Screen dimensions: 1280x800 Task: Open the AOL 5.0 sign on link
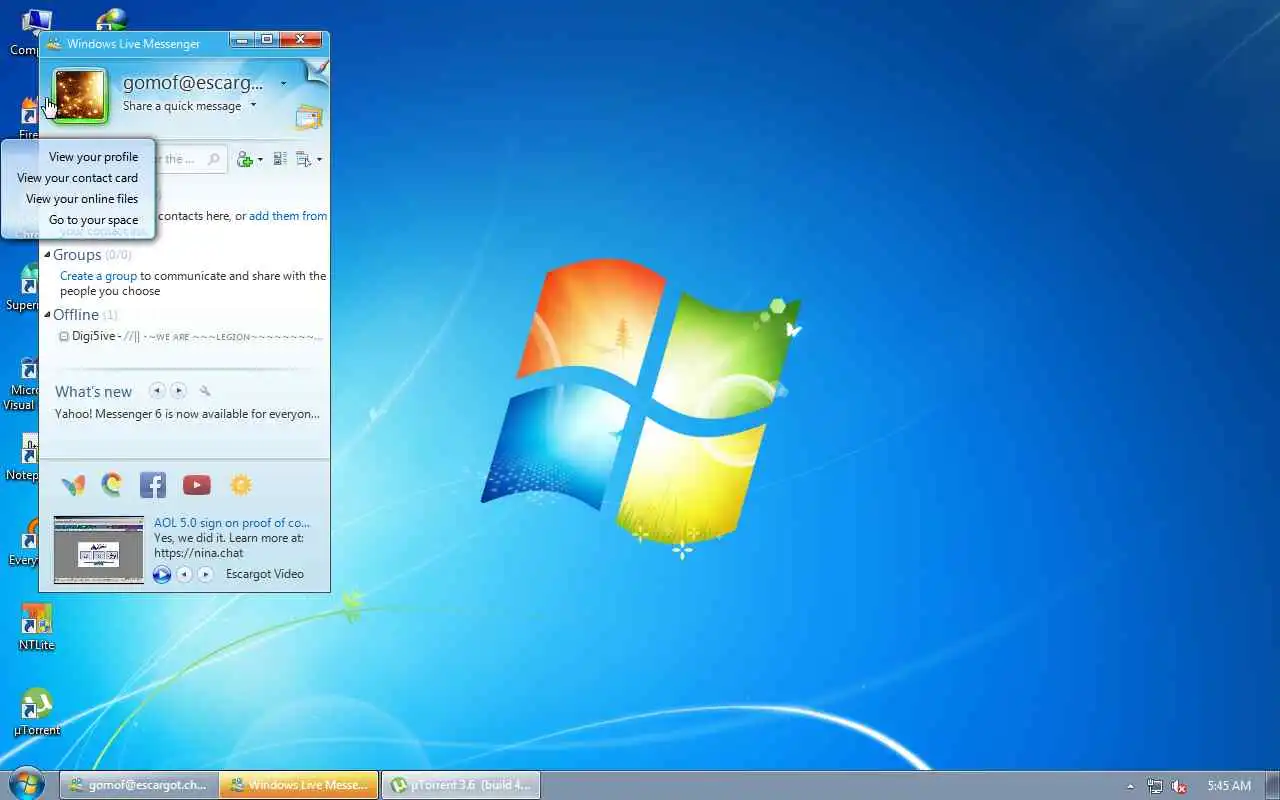pos(232,522)
